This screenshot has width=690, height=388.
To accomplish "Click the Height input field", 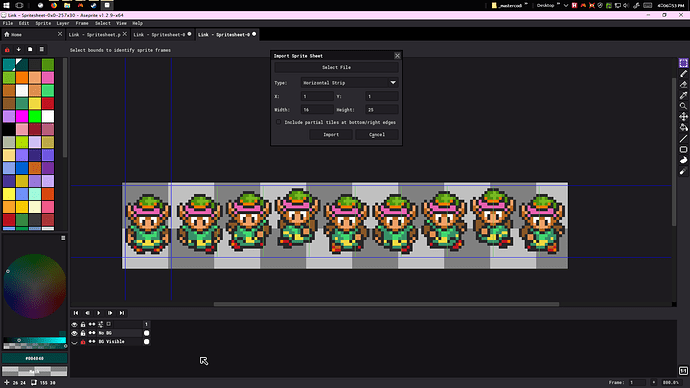I will point(382,110).
